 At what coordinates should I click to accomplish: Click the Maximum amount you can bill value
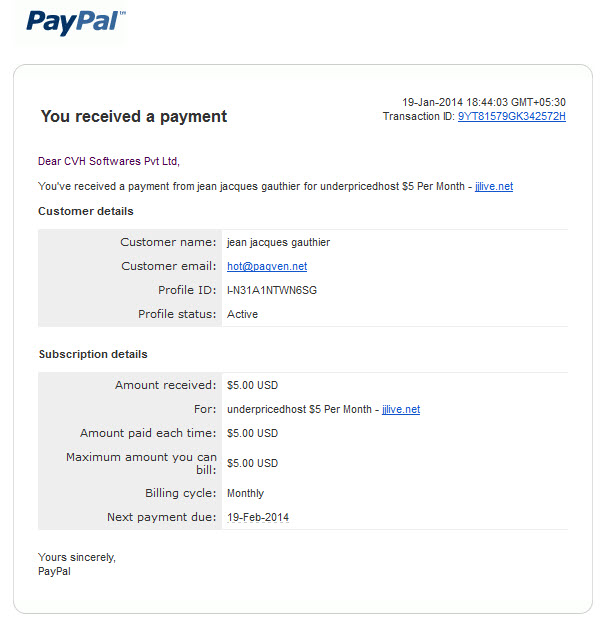(x=252, y=463)
